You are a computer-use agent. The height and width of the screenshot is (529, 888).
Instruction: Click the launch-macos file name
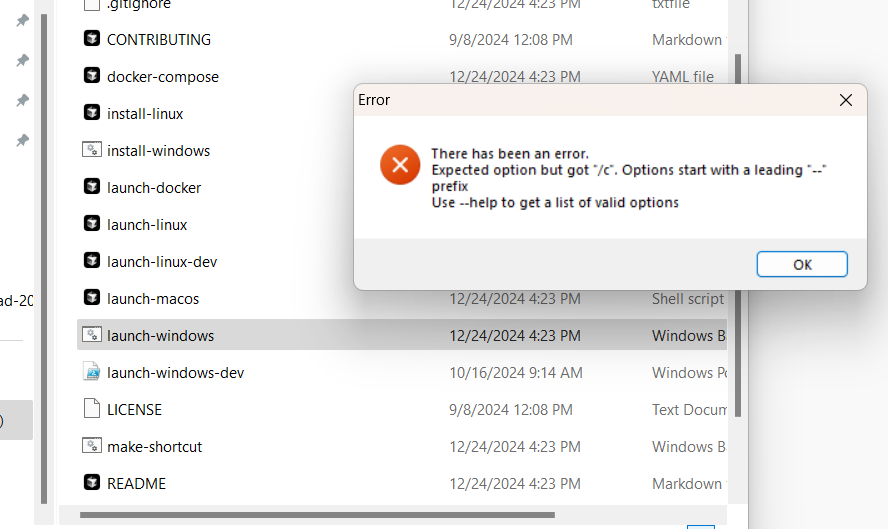(x=153, y=298)
